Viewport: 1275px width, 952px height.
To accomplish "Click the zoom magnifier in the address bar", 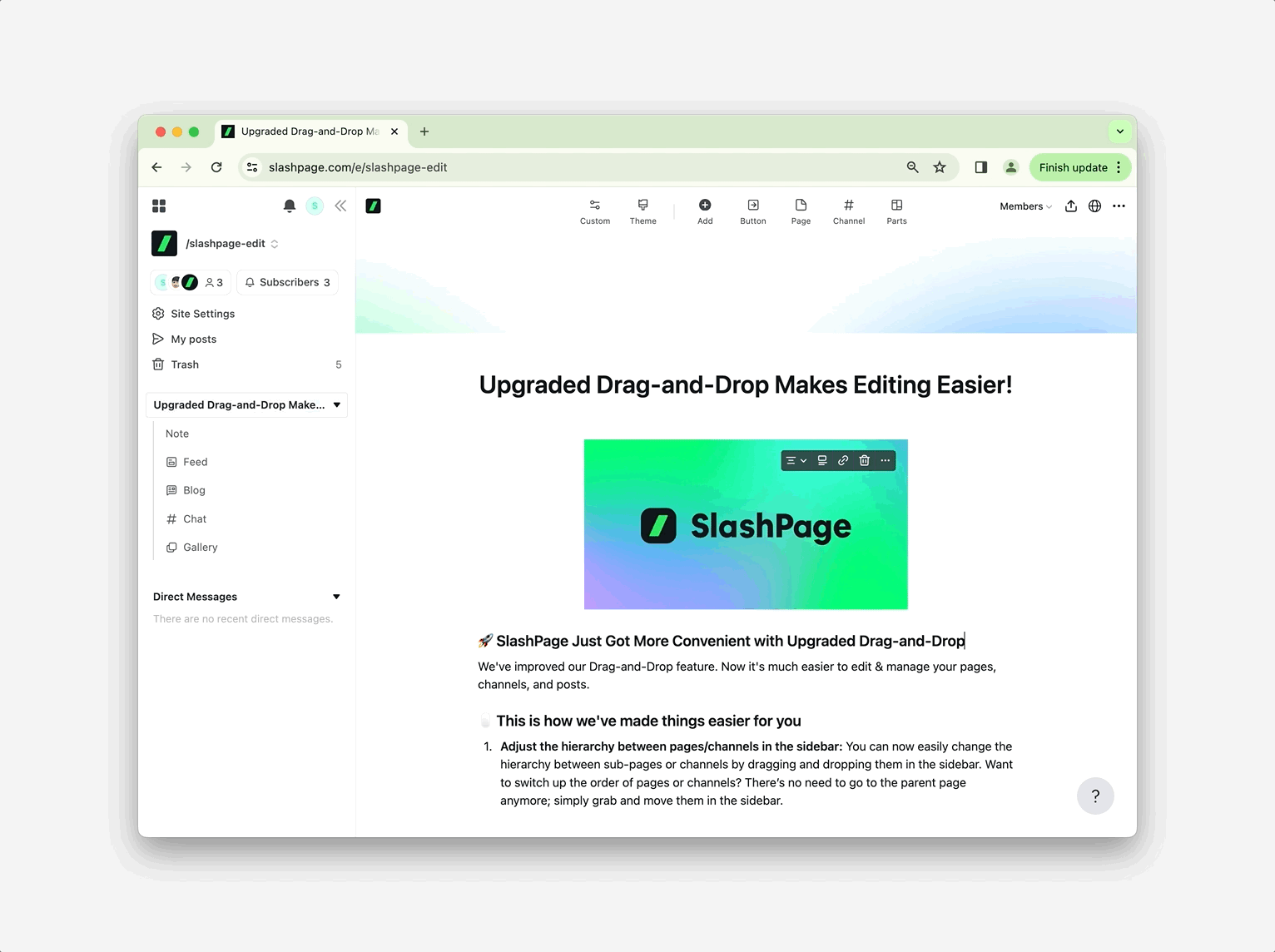I will [913, 167].
